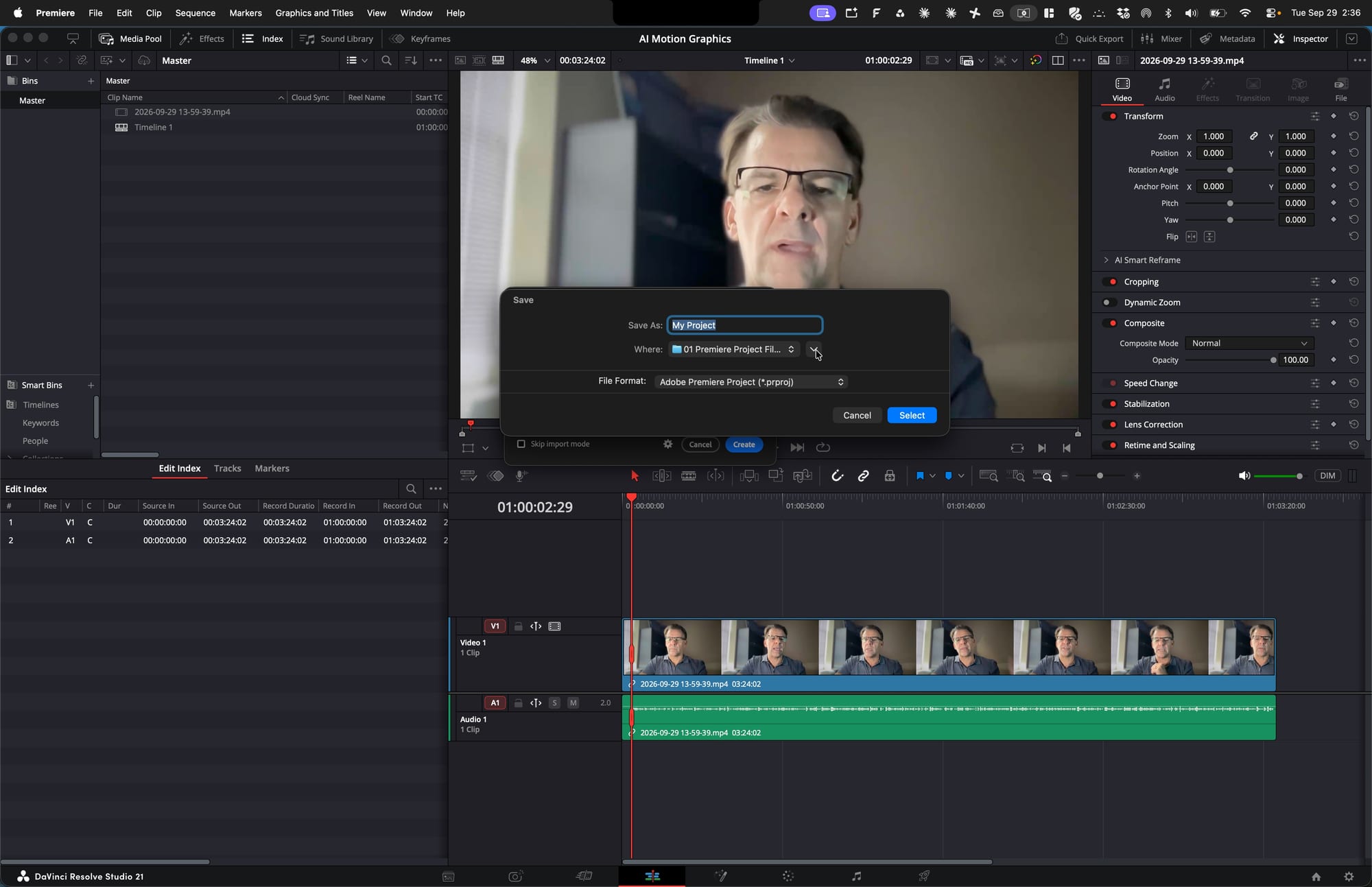
Task: Open the File tab in Inspector
Action: click(x=1341, y=89)
